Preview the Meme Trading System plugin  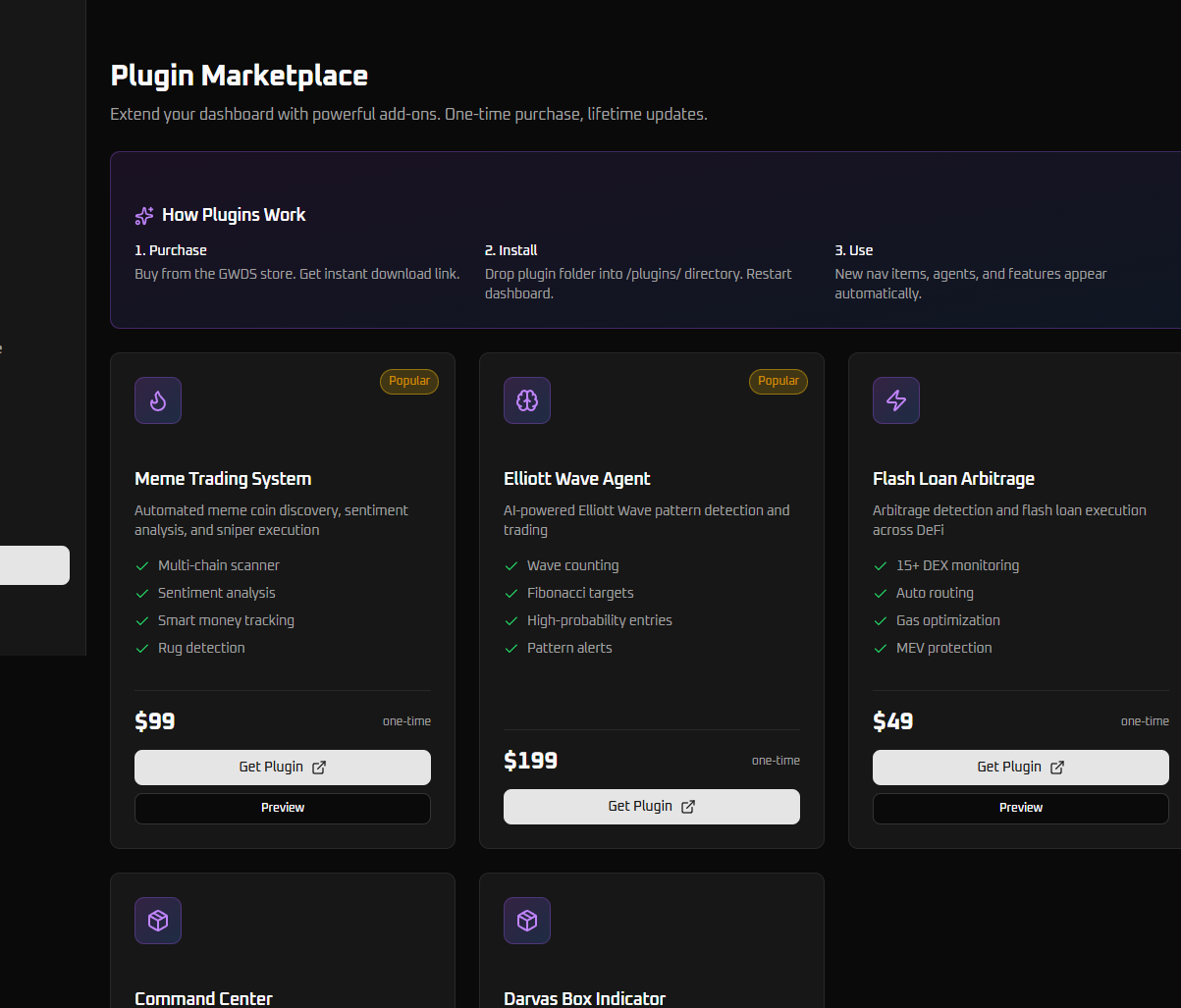(x=283, y=808)
